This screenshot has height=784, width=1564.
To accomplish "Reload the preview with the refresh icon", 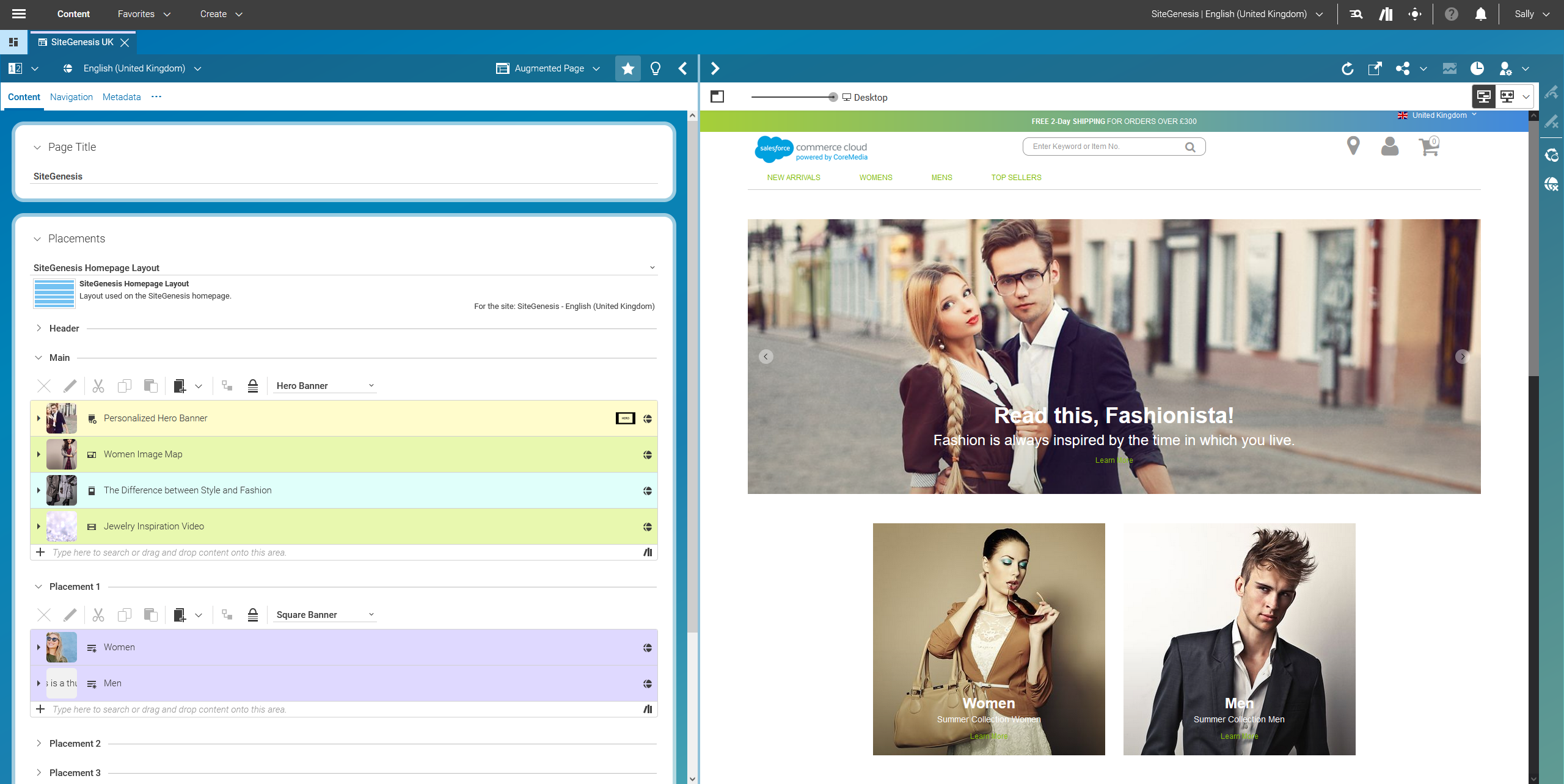I will 1348,68.
